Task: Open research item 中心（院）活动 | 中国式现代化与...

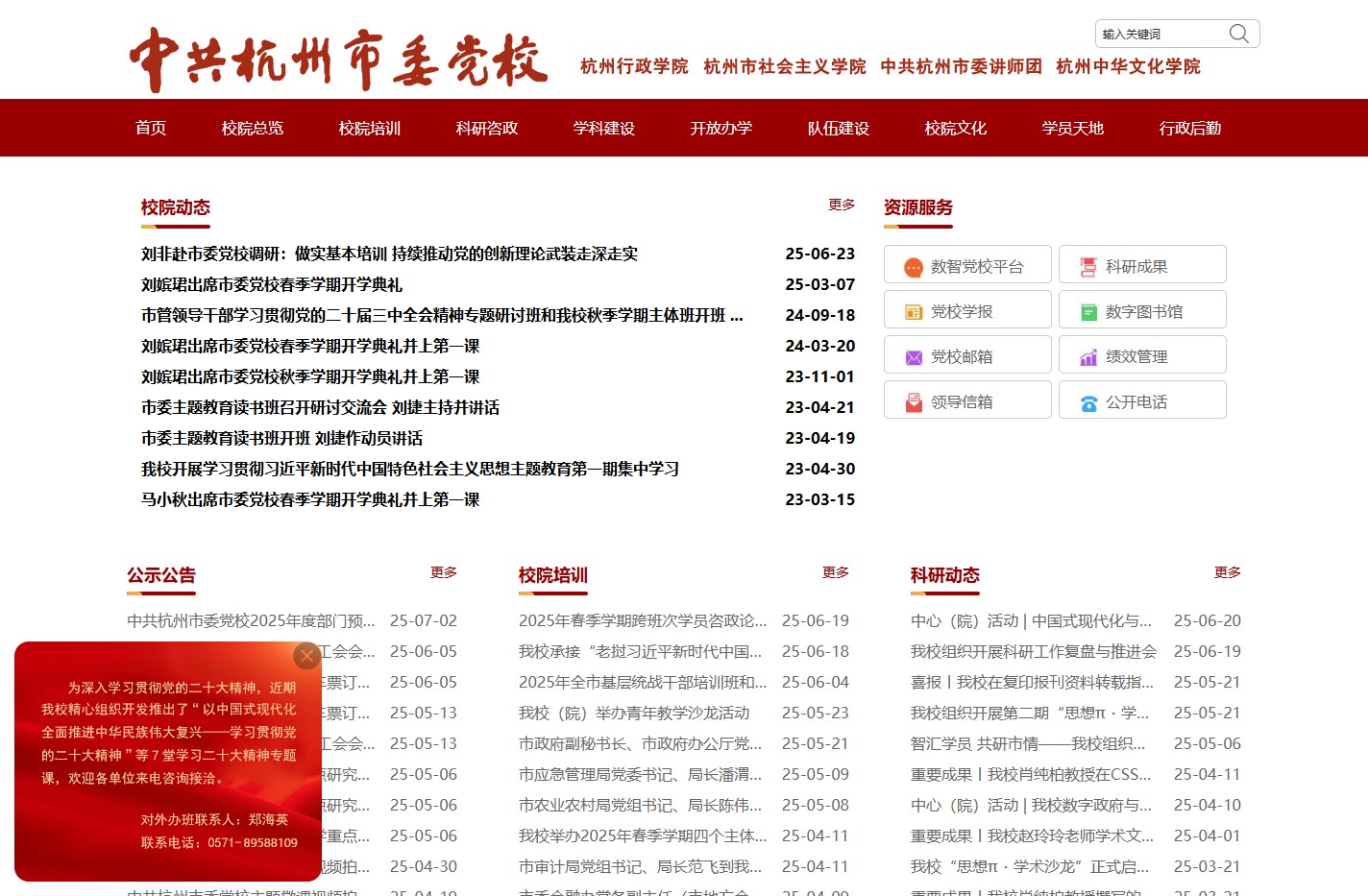Action: 1031,620
